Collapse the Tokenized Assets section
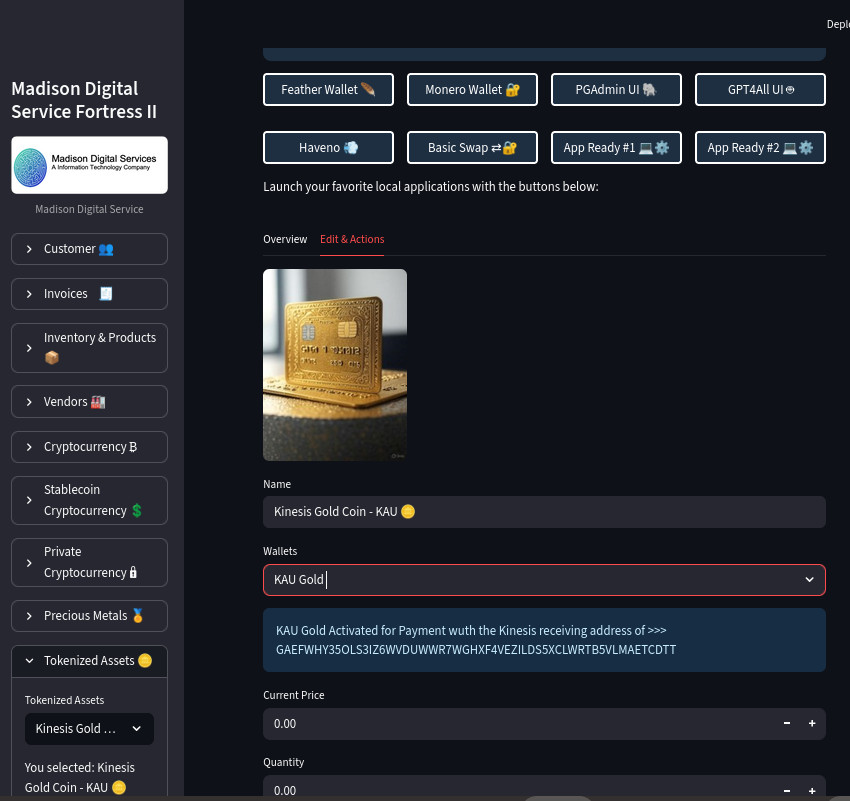Image resolution: width=850 pixels, height=801 pixels. (x=89, y=661)
